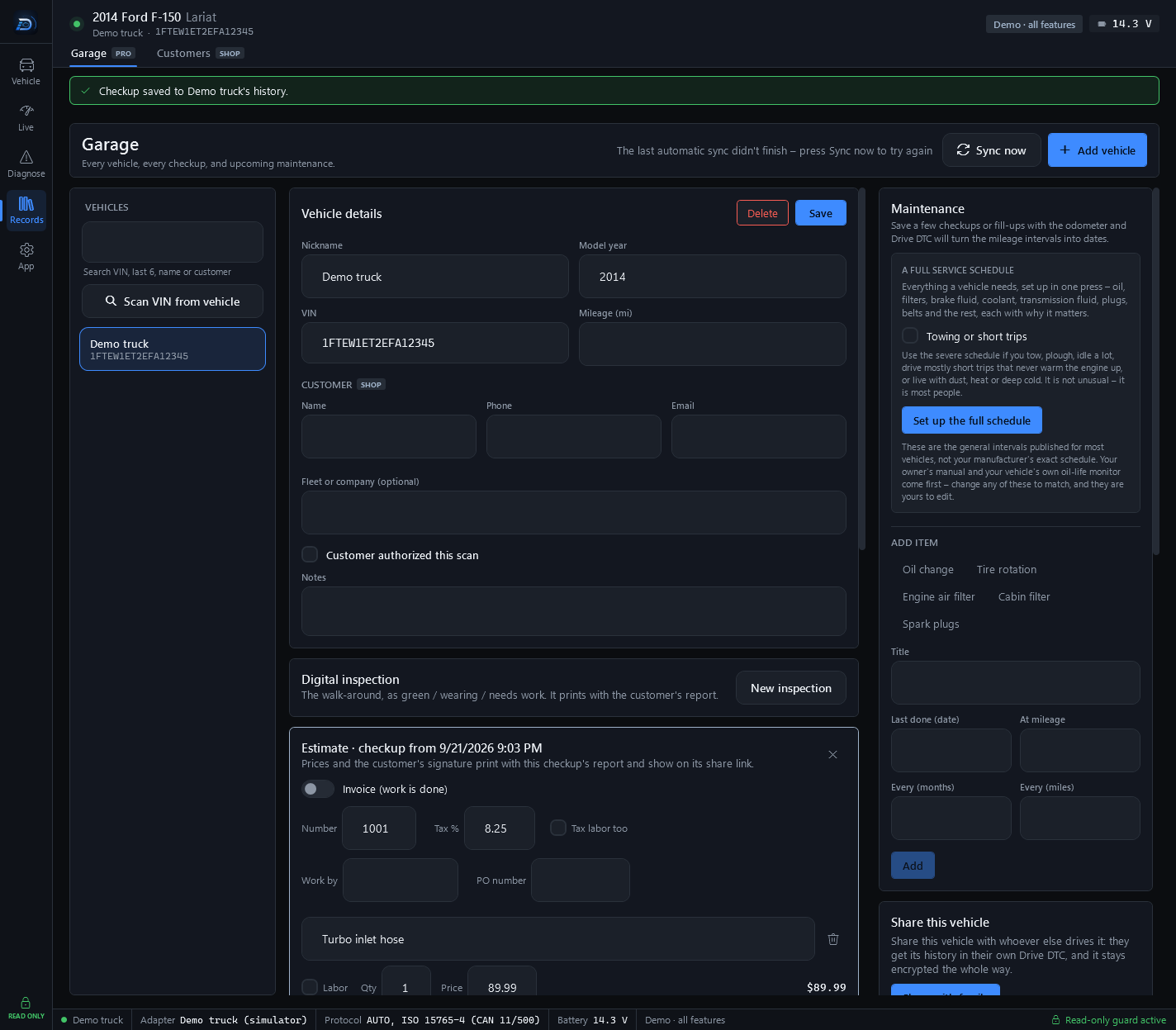Image resolution: width=1176 pixels, height=1030 pixels.
Task: Save the vehicle details
Action: (820, 213)
